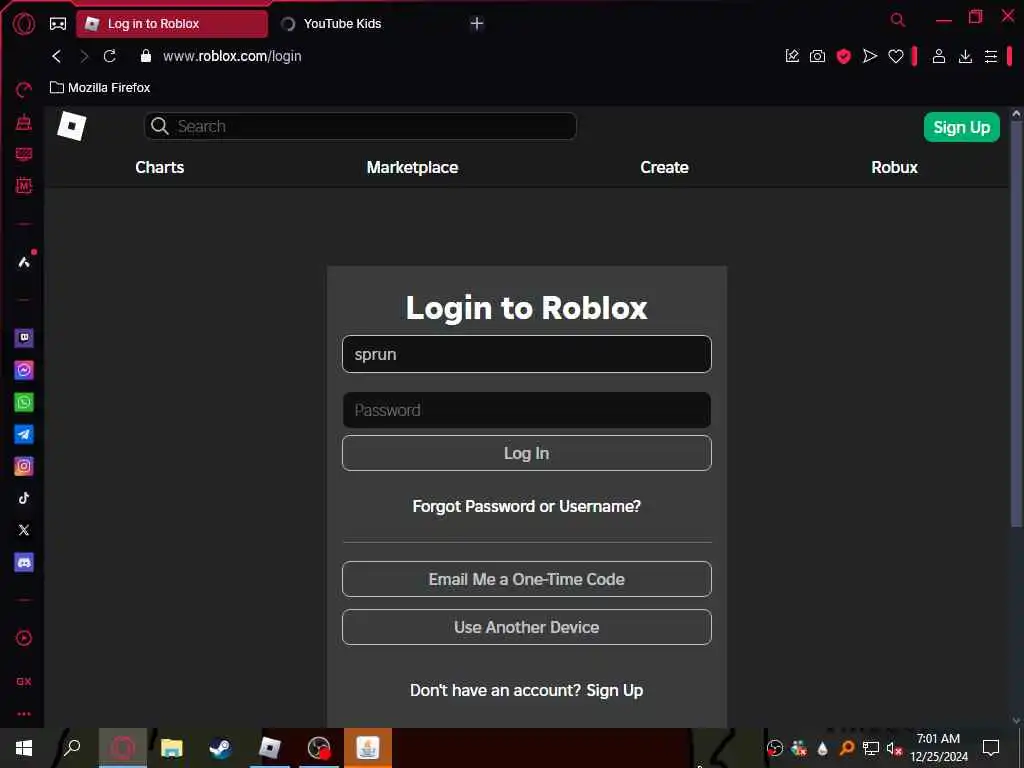Open the taskbar clock showing 7:01 AM

(x=938, y=748)
